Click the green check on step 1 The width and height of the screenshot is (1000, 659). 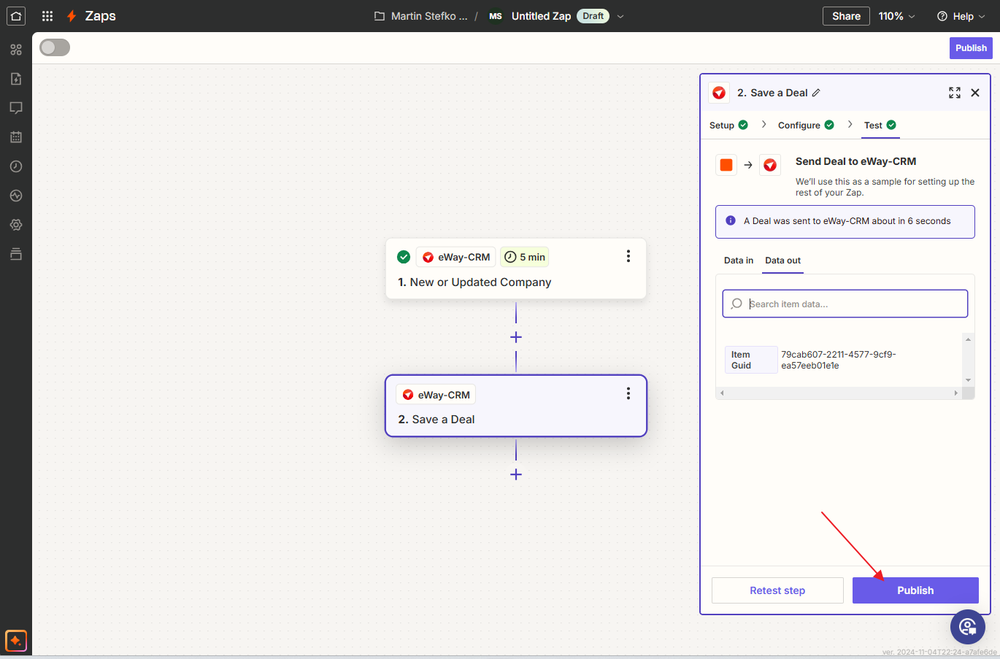point(404,257)
